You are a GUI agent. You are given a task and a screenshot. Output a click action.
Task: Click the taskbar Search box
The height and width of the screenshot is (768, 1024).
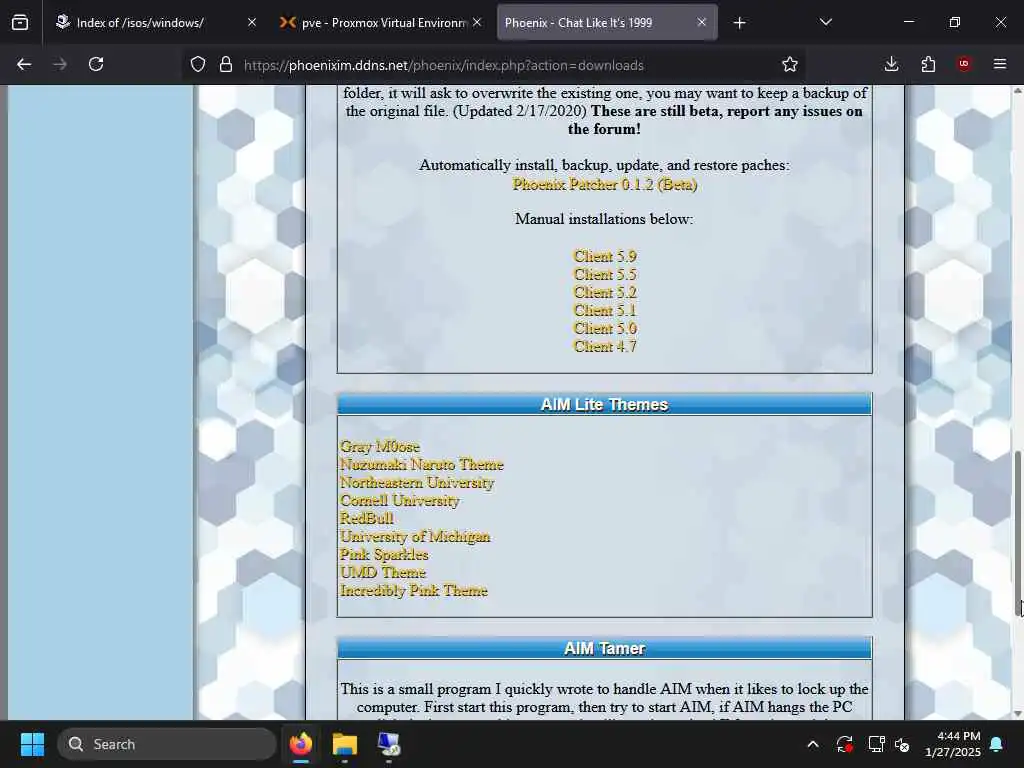[167, 744]
